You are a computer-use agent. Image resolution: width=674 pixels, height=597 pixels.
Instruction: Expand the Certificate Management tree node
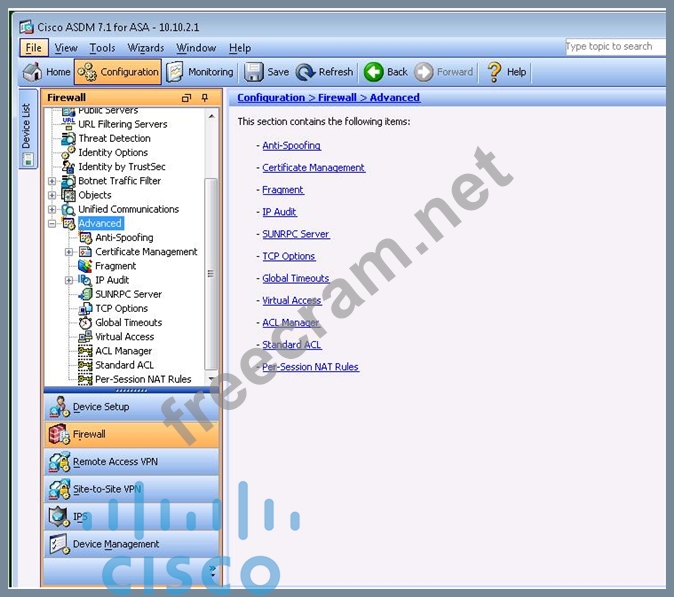(x=69, y=252)
